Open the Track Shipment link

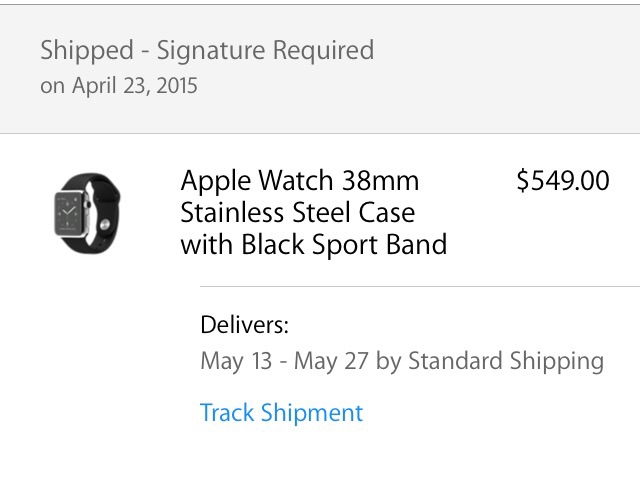pos(281,412)
